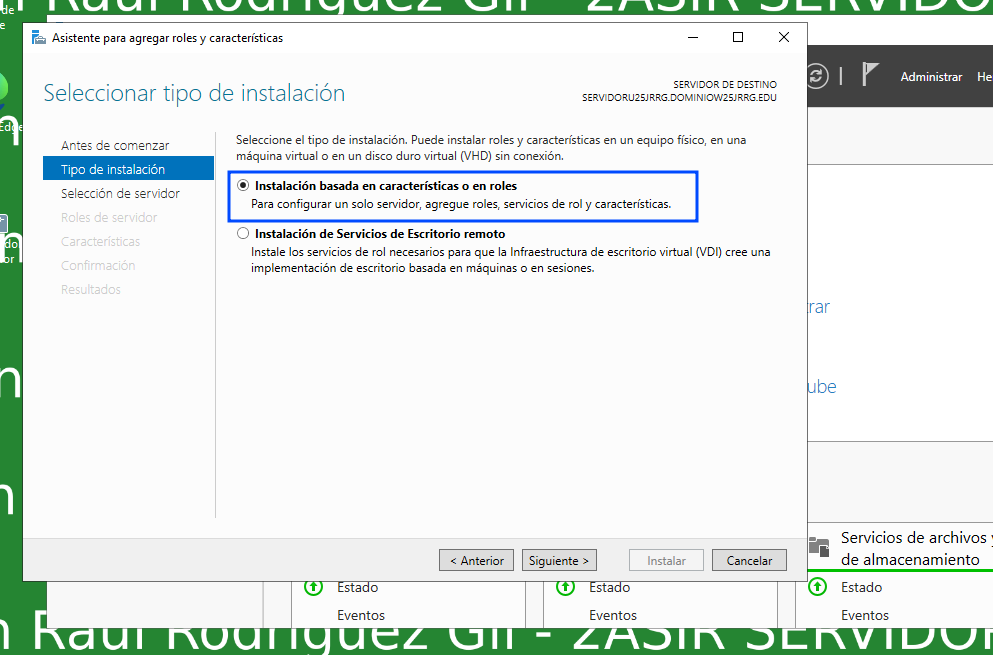Image resolution: width=993 pixels, height=655 pixels.
Task: Click the SERVIDORU25JRRG.DOMINIOW25JRRG.EDU destination server text
Action: [679, 98]
